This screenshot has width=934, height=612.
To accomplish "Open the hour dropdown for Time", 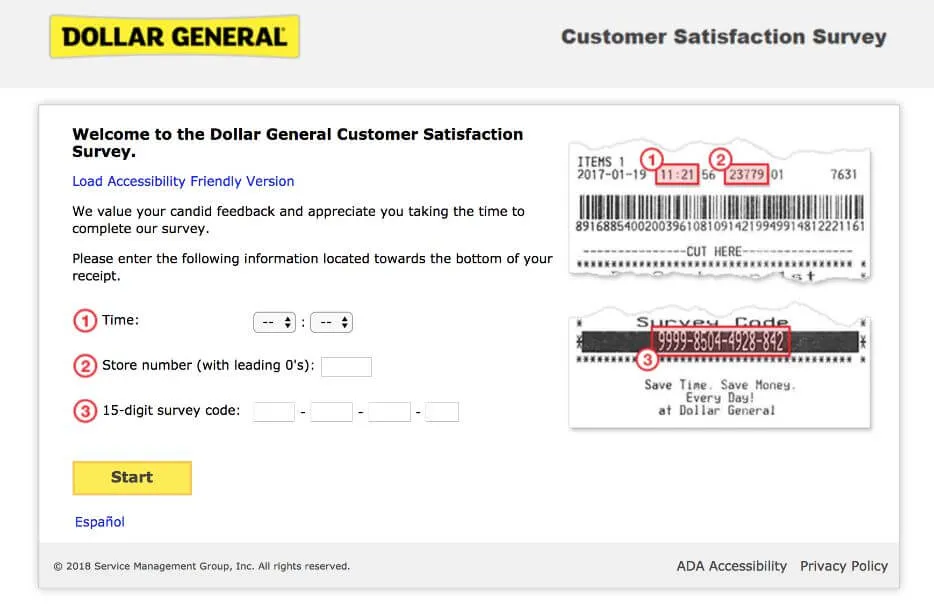I will pyautogui.click(x=274, y=321).
